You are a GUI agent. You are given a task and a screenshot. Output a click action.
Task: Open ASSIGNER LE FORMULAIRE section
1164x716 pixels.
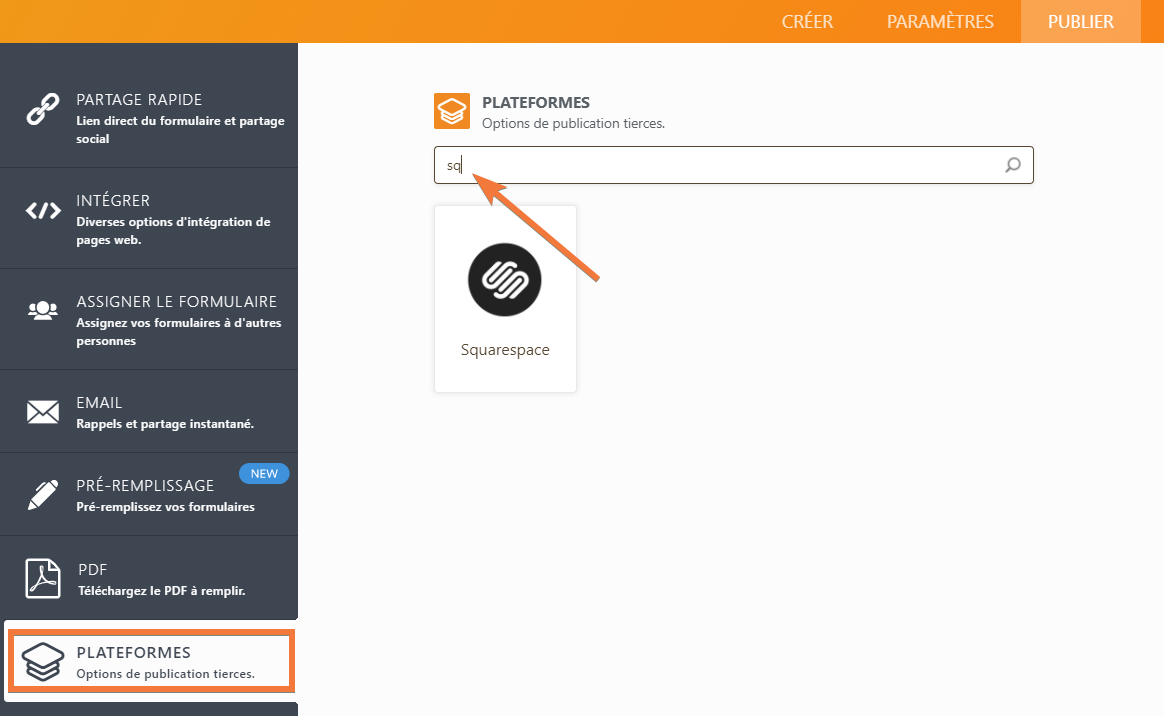click(x=148, y=319)
